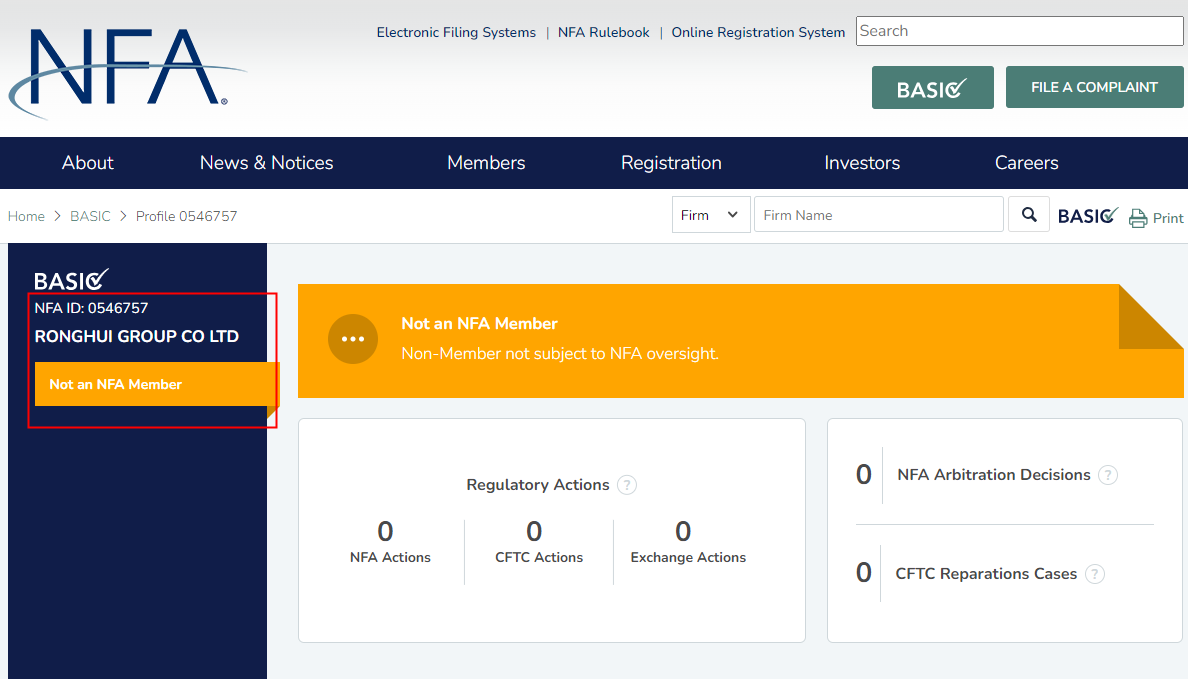Go to BASIC breadcrumb link
Viewport: 1188px width, 679px height.
point(90,216)
